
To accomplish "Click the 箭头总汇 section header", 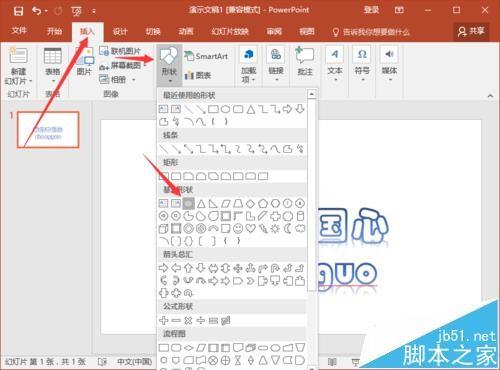I will click(178, 254).
